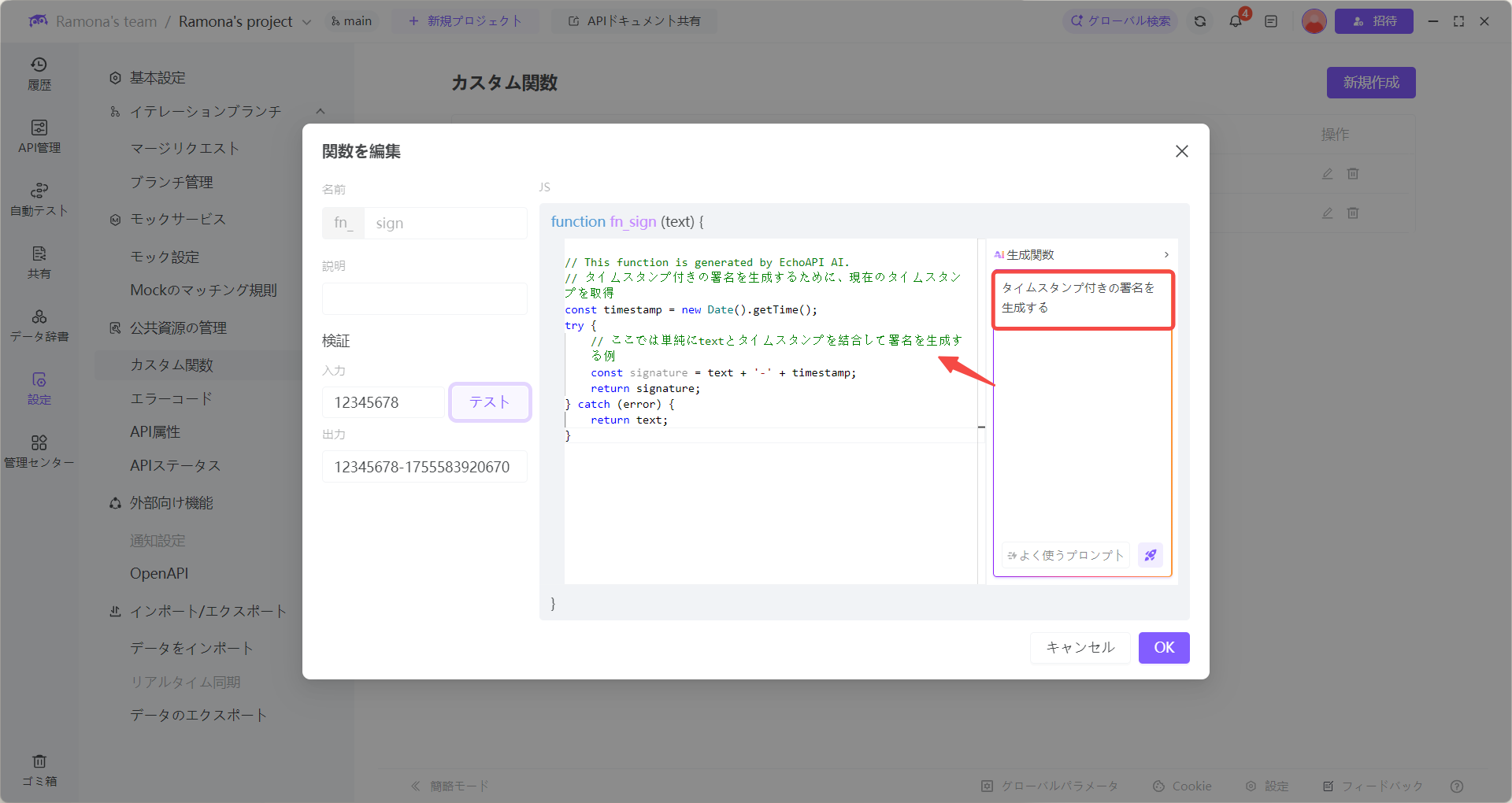
Task: Select 公共資源の管理 section
Action: click(178, 328)
